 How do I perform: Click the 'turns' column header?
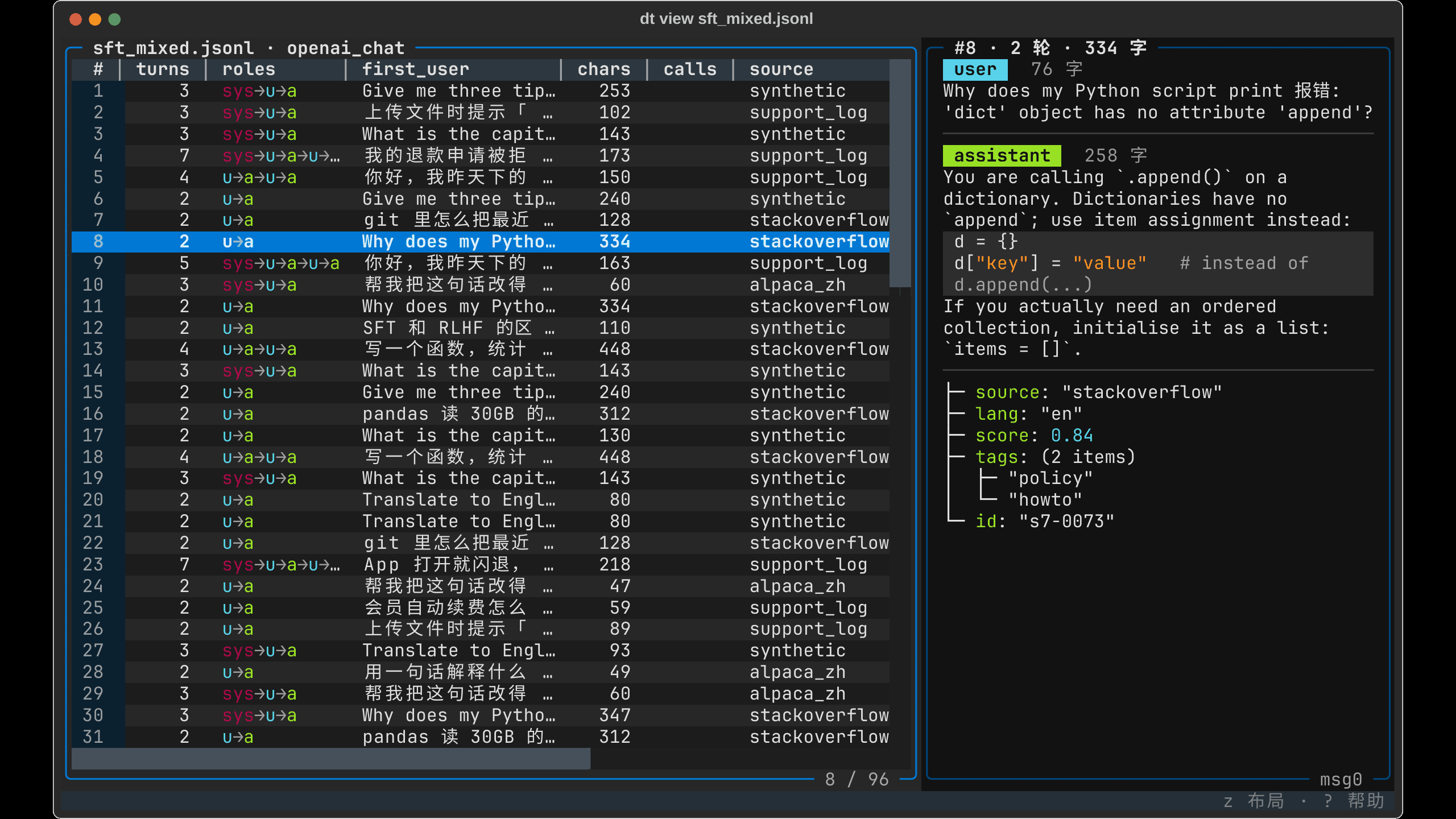tap(163, 69)
